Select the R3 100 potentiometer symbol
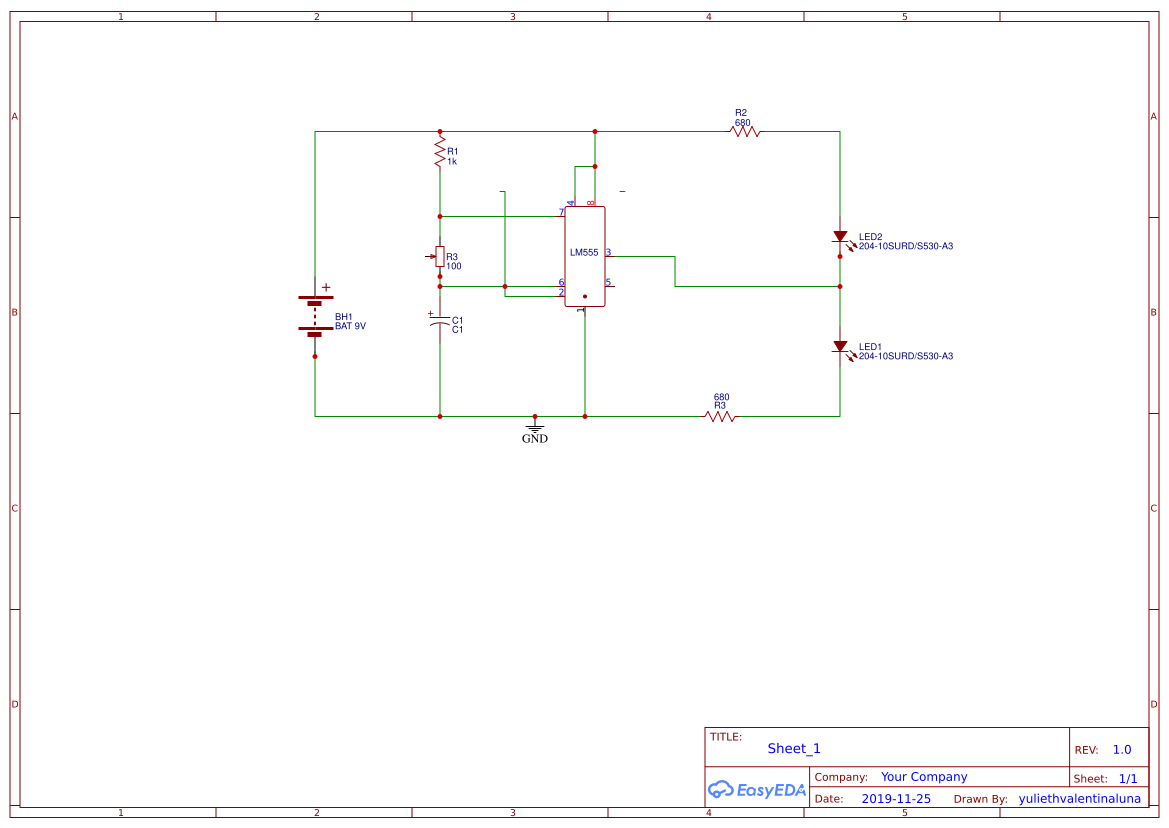This screenshot has width=1169, height=828. 440,258
